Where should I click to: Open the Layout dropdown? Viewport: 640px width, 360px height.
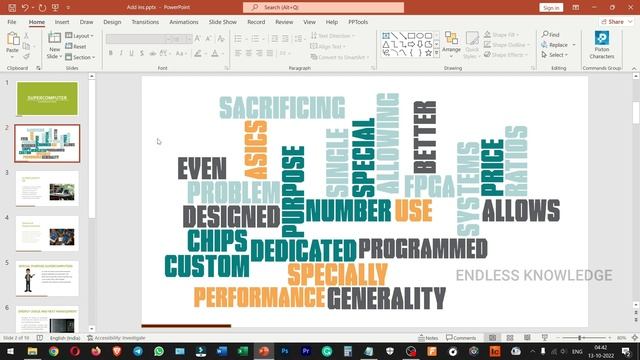pyautogui.click(x=80, y=36)
